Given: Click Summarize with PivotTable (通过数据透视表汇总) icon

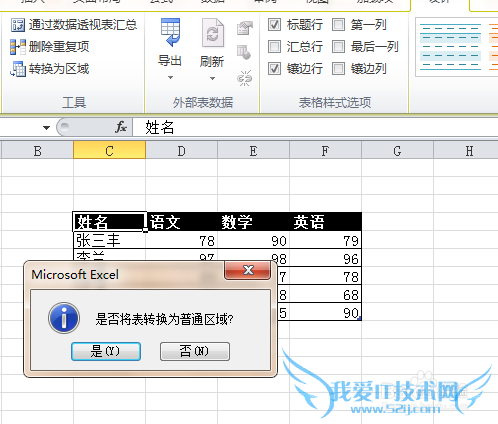Looking at the screenshot, I should point(18,25).
